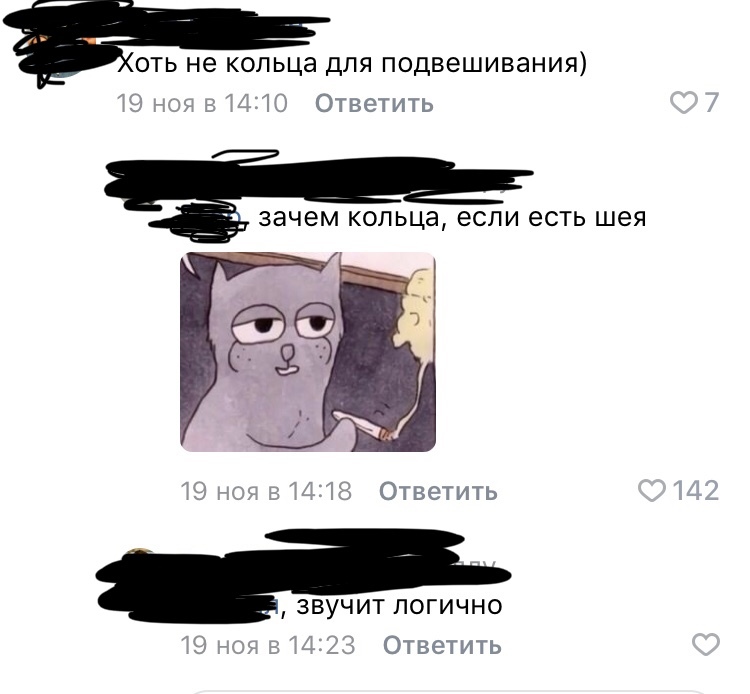The height and width of the screenshot is (694, 750).
Task: Click the like count showing 7
Action: tap(712, 103)
